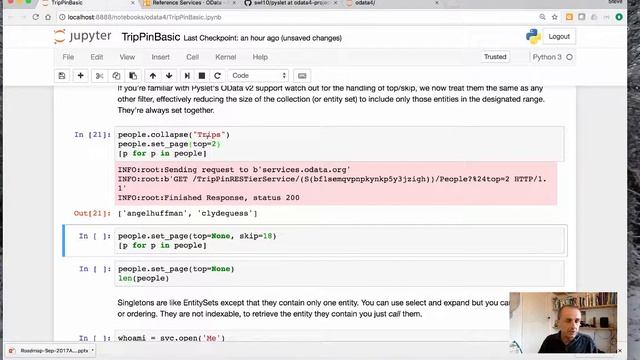This screenshot has height=360, width=640.
Task: Click the Python 3 kernel name
Action: pyautogui.click(x=547, y=57)
